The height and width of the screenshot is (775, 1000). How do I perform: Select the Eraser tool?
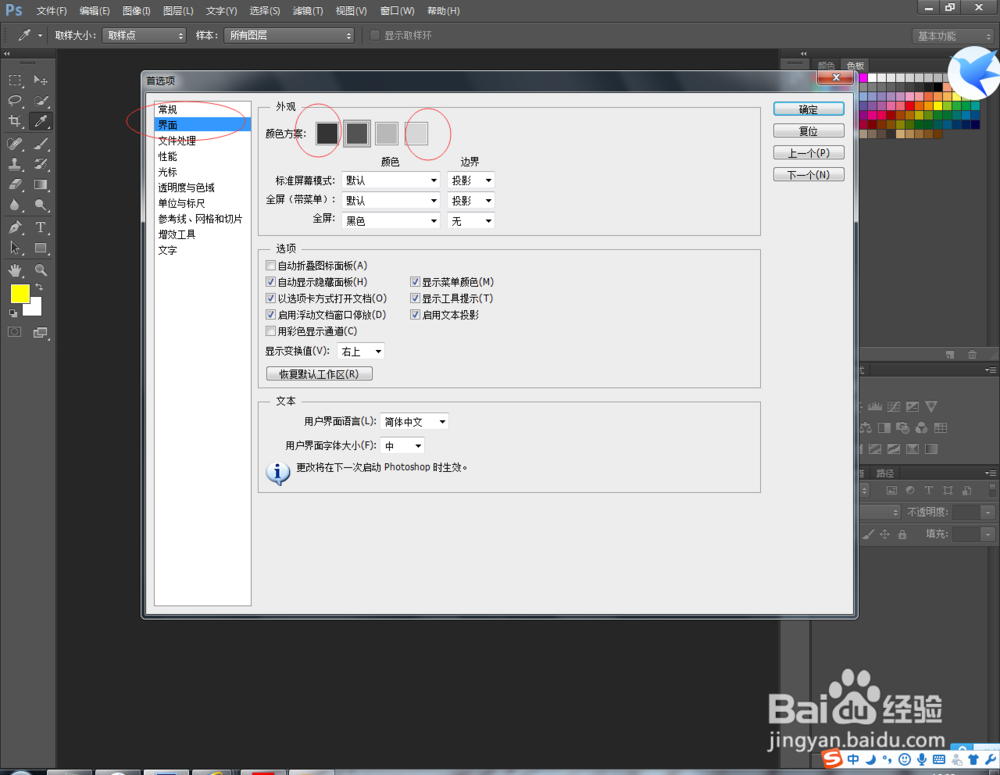click(15, 184)
